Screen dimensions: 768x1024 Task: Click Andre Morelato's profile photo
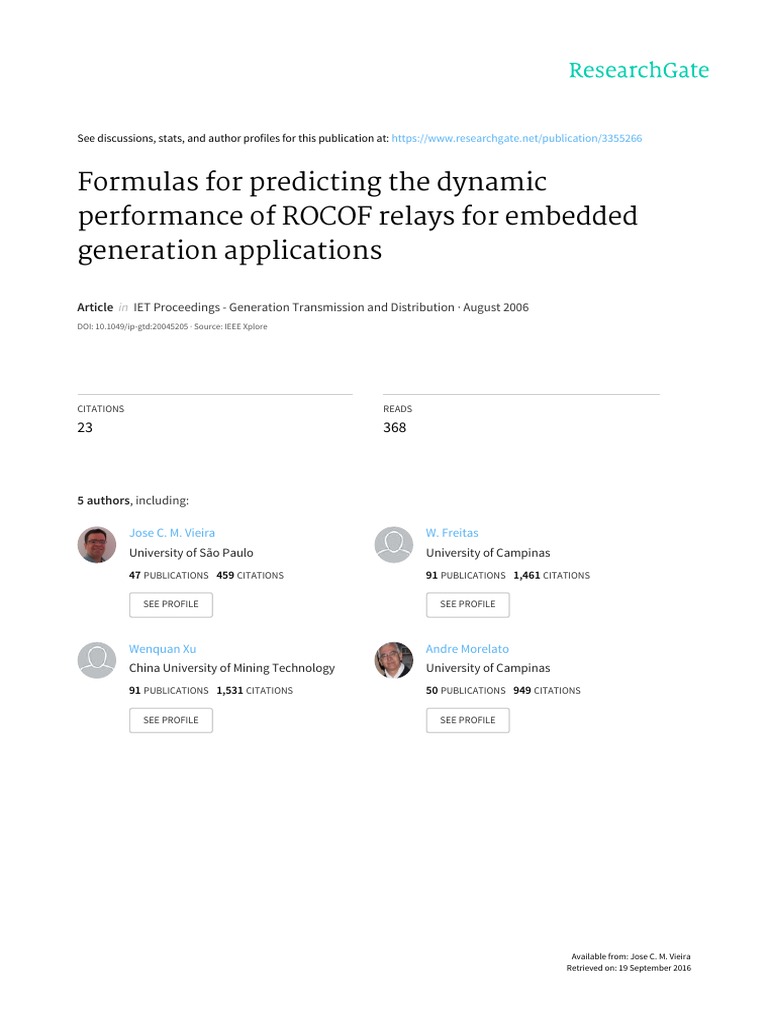coord(394,660)
